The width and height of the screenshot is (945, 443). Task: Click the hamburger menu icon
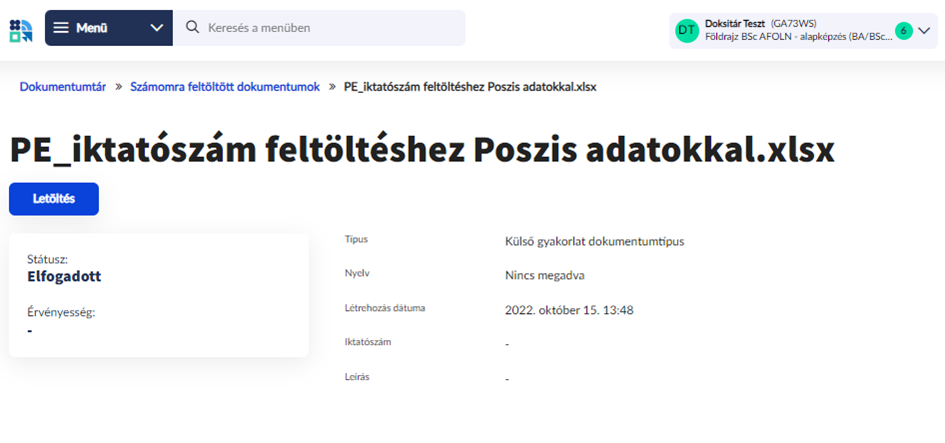click(x=62, y=28)
